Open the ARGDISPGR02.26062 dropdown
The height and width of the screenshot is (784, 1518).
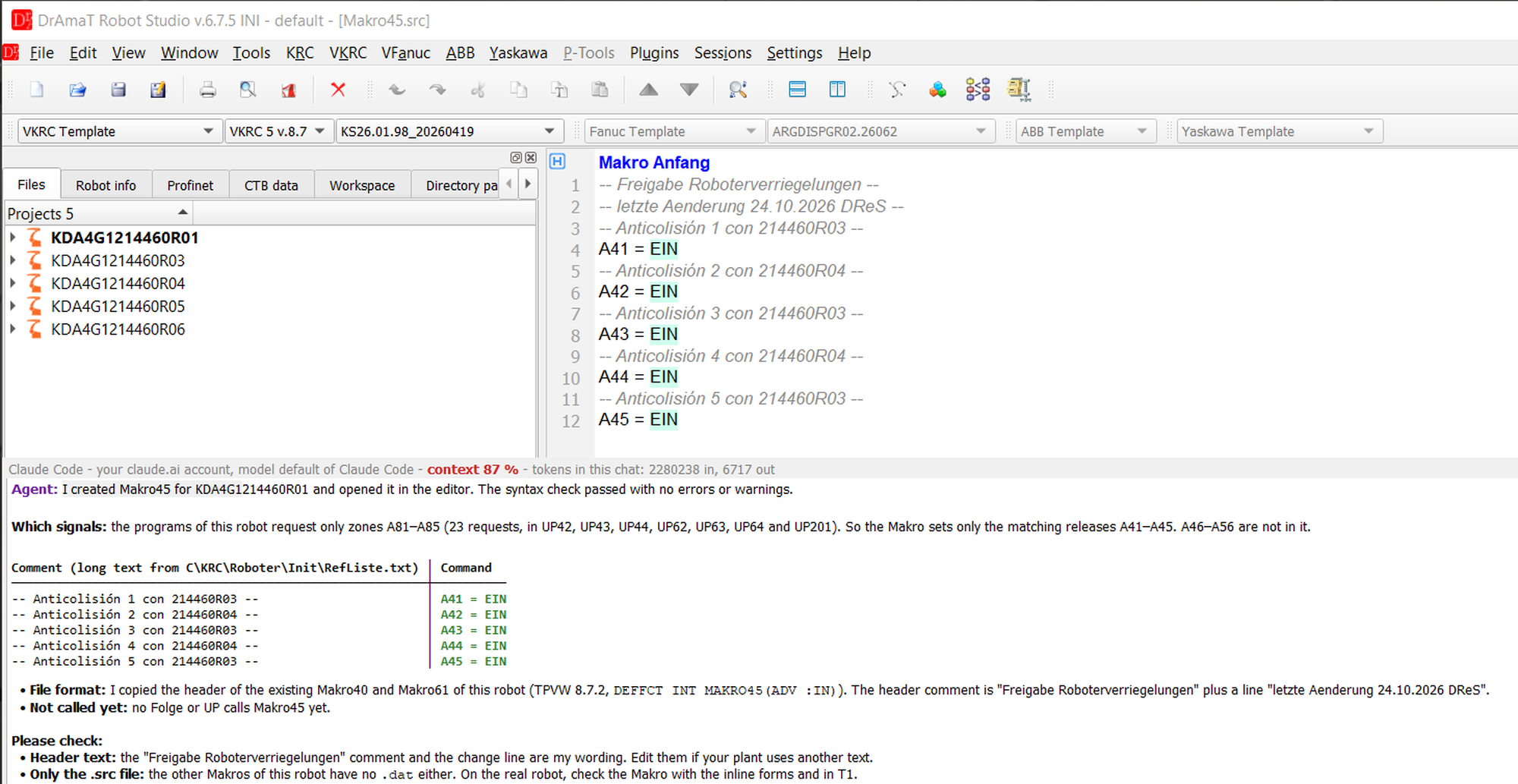tap(880, 131)
